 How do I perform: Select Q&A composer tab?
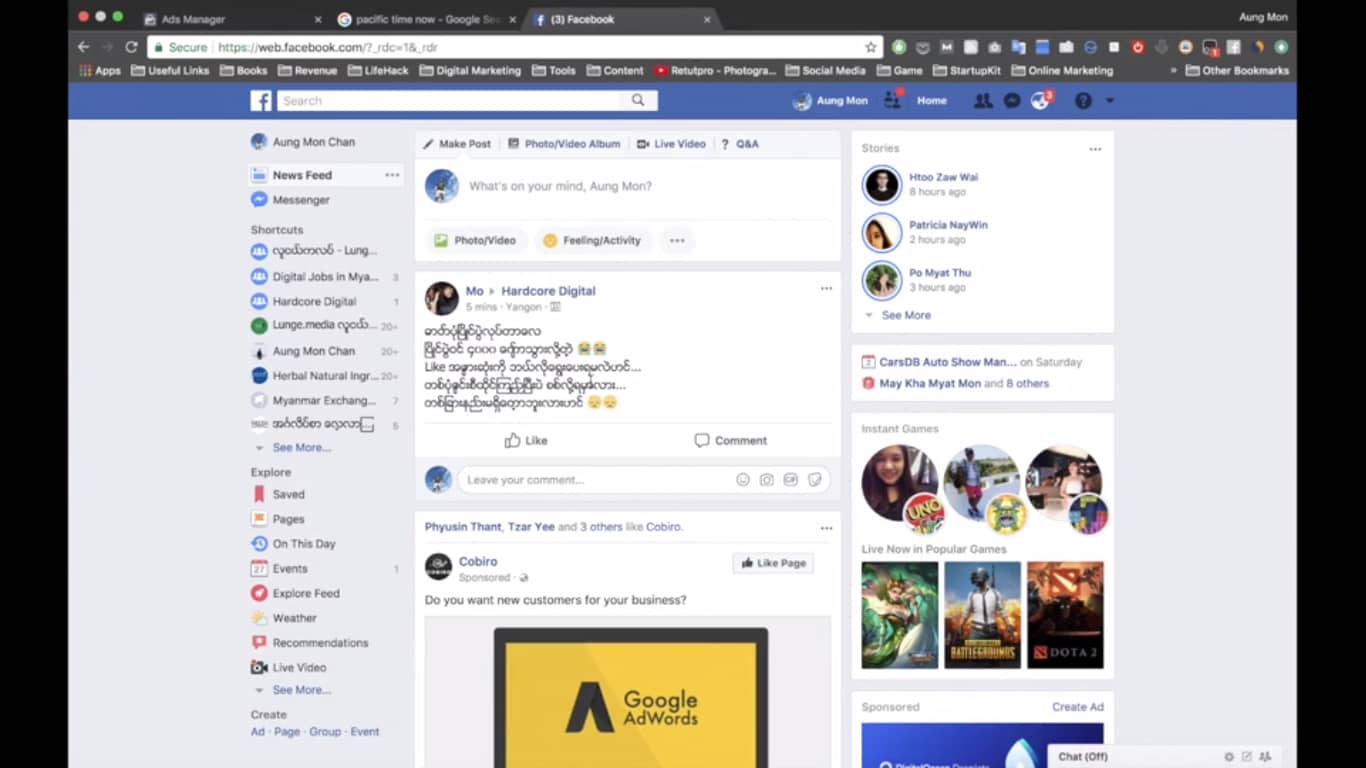740,144
